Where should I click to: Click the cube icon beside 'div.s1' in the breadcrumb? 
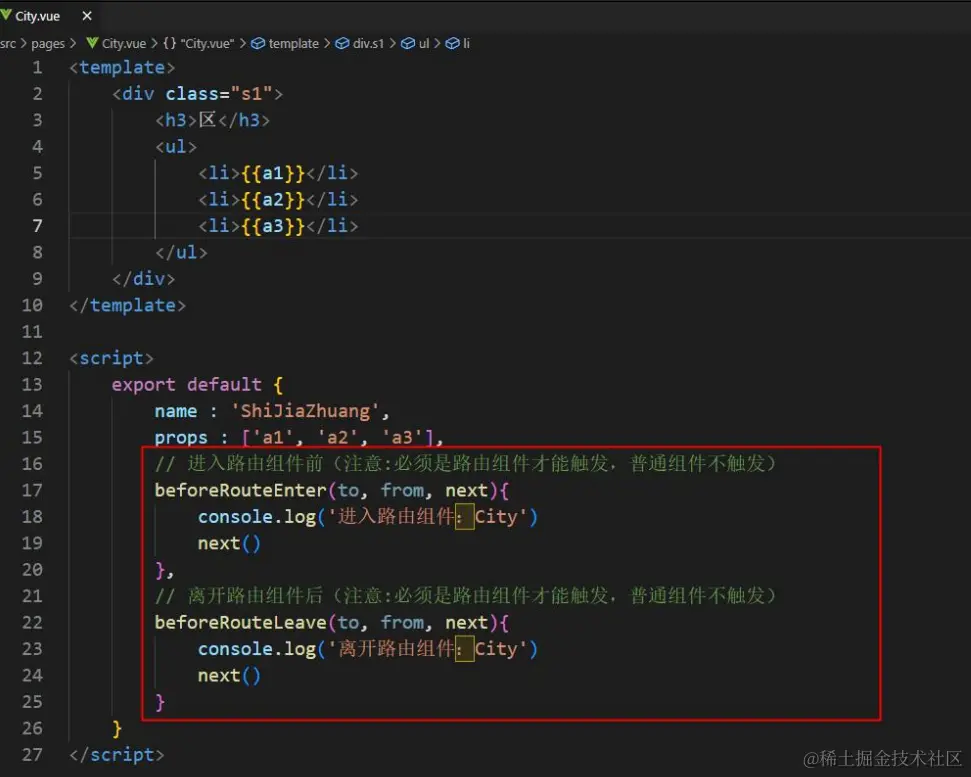tap(342, 43)
